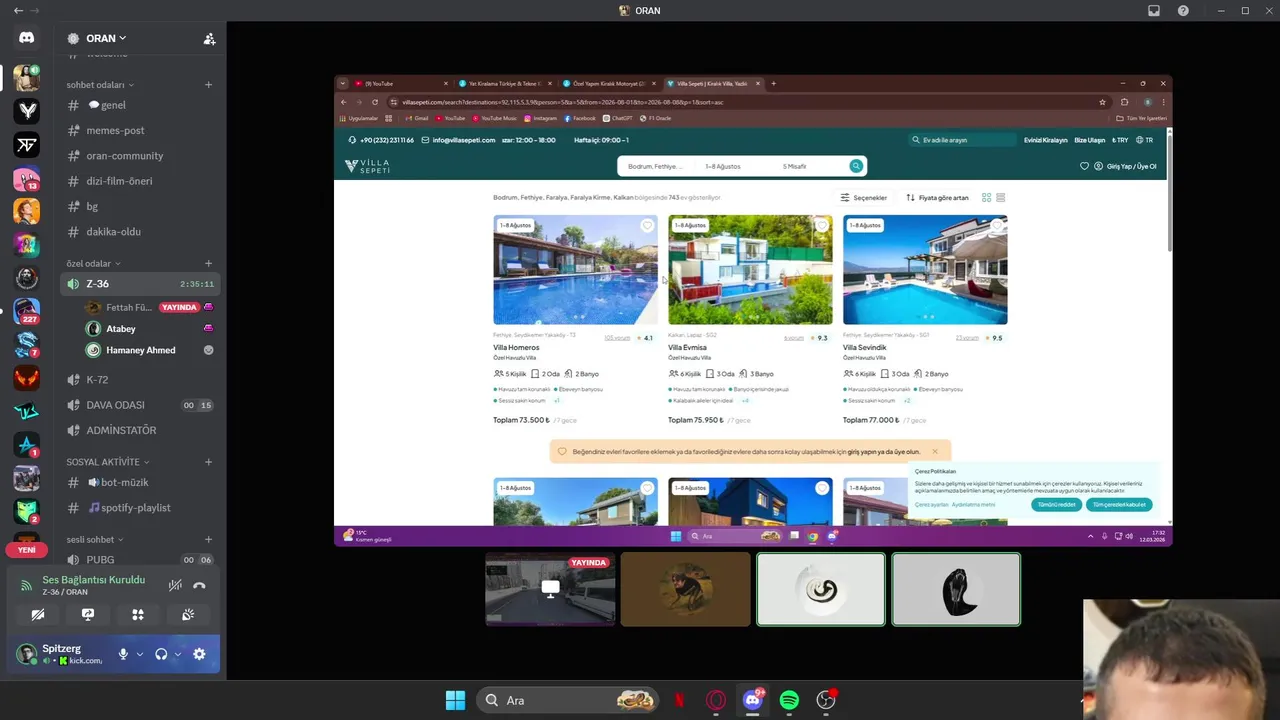This screenshot has width=1280, height=720.
Task: Open user settings gear icon
Action: pyautogui.click(x=199, y=654)
